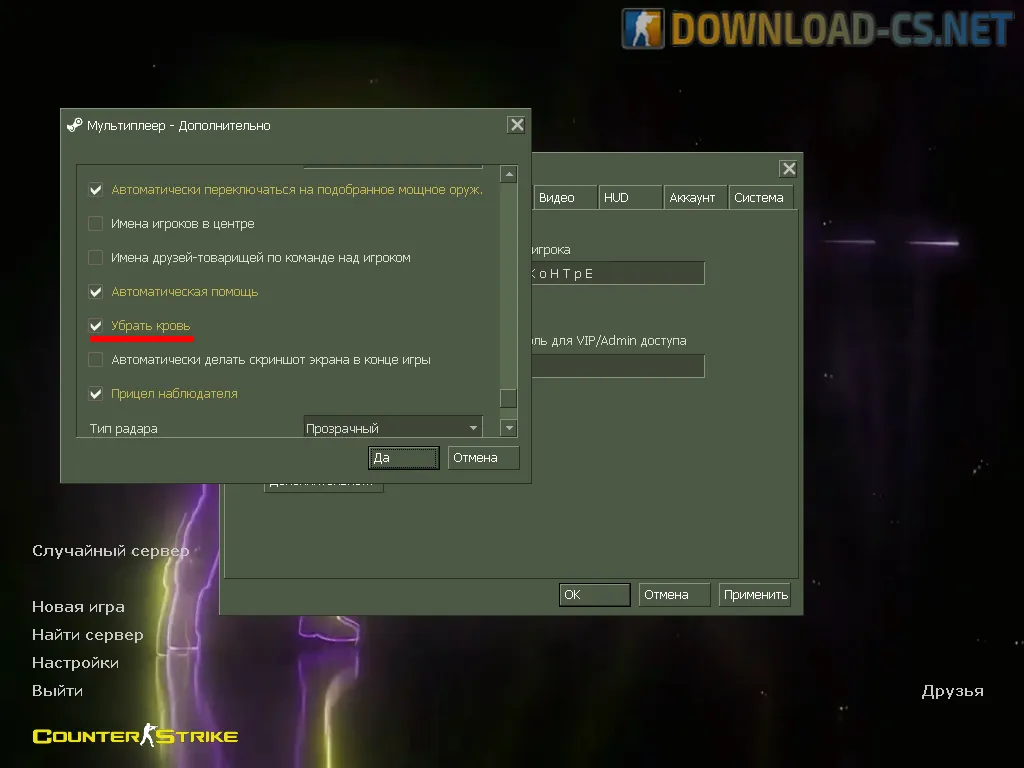This screenshot has height=768, width=1024.
Task: Click the 'Тип радара' label text
Action: (x=123, y=429)
